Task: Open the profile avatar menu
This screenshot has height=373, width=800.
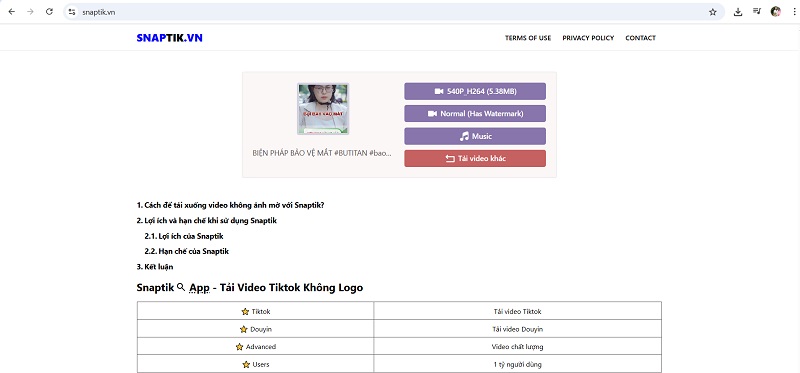Action: (x=776, y=12)
